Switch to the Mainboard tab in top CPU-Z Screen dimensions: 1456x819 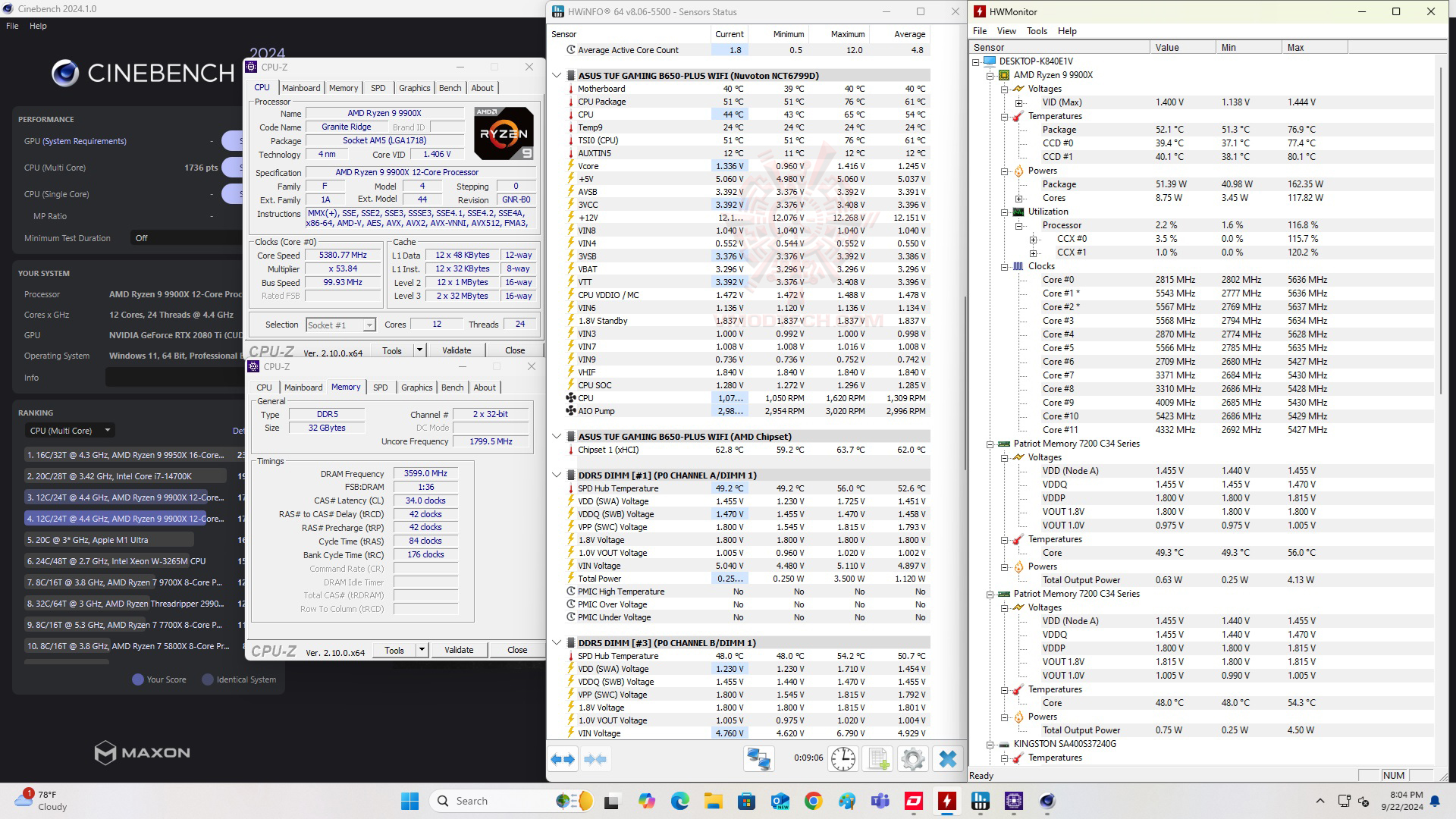pyautogui.click(x=301, y=88)
